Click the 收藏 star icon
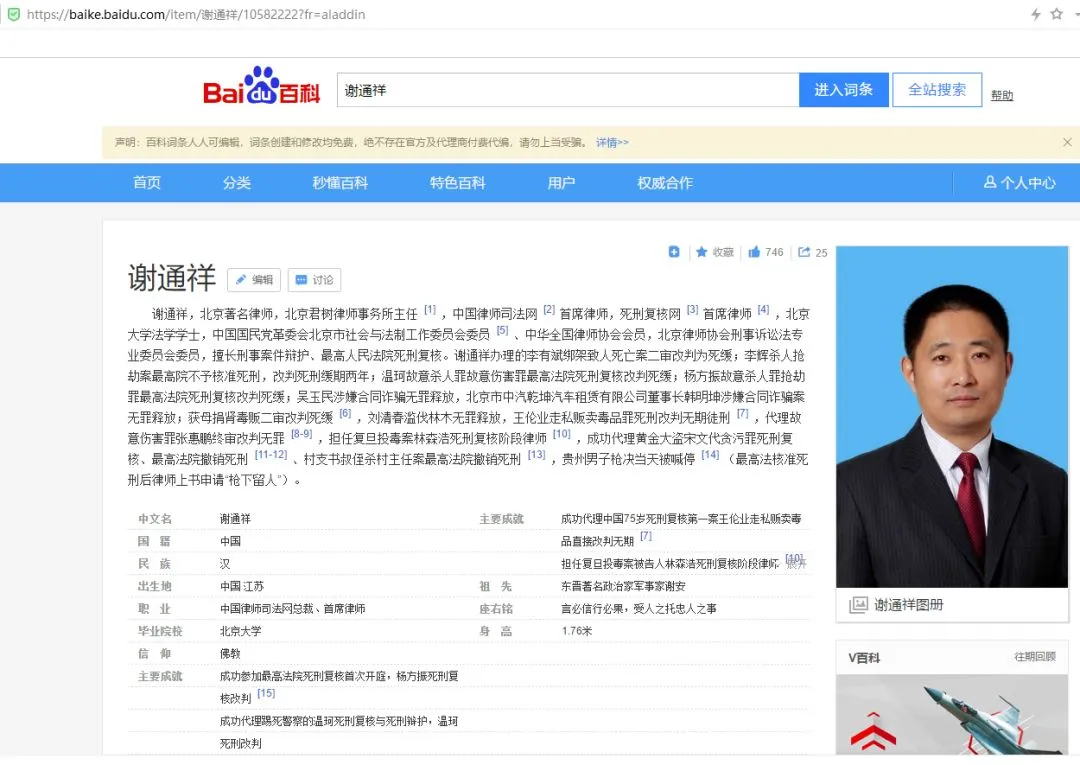Image resolution: width=1080 pixels, height=765 pixels. coord(701,252)
